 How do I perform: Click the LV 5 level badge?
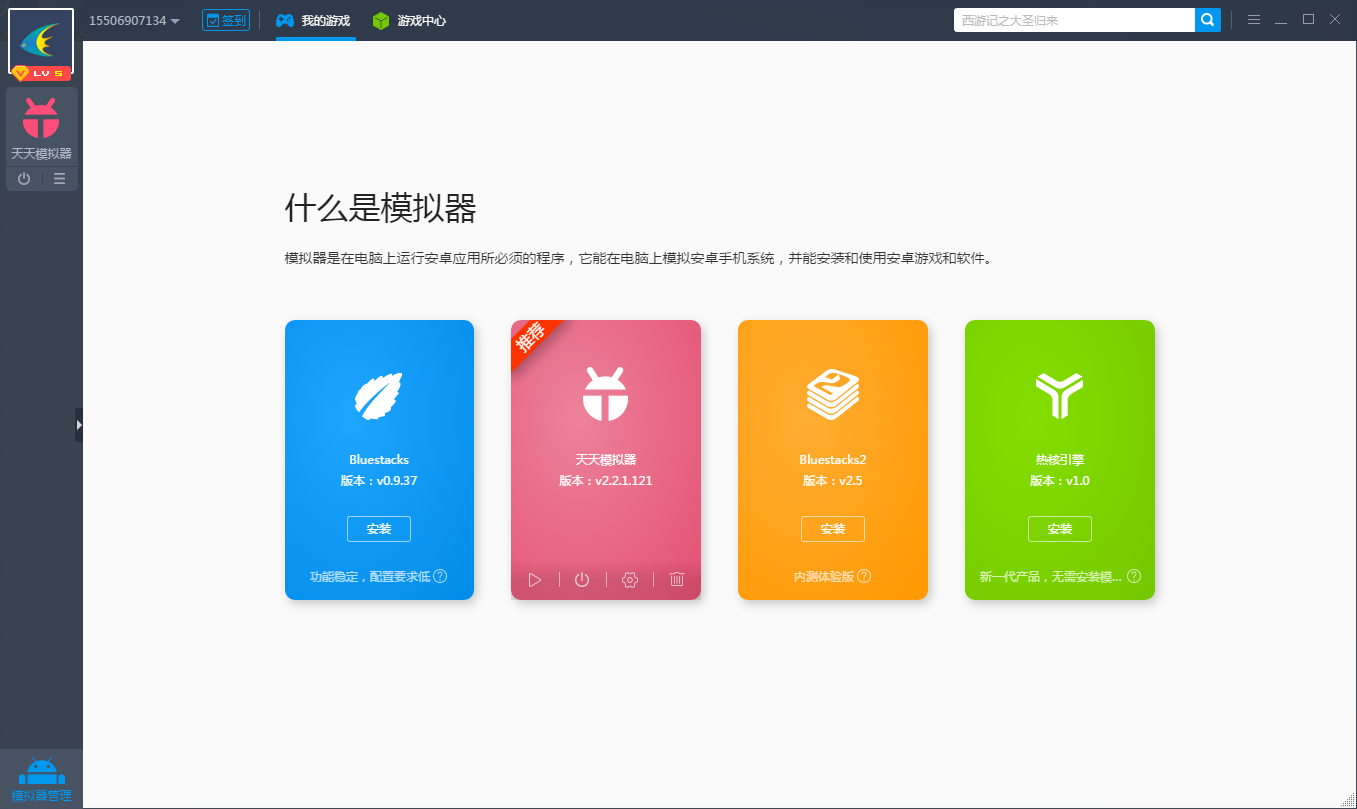[41, 74]
